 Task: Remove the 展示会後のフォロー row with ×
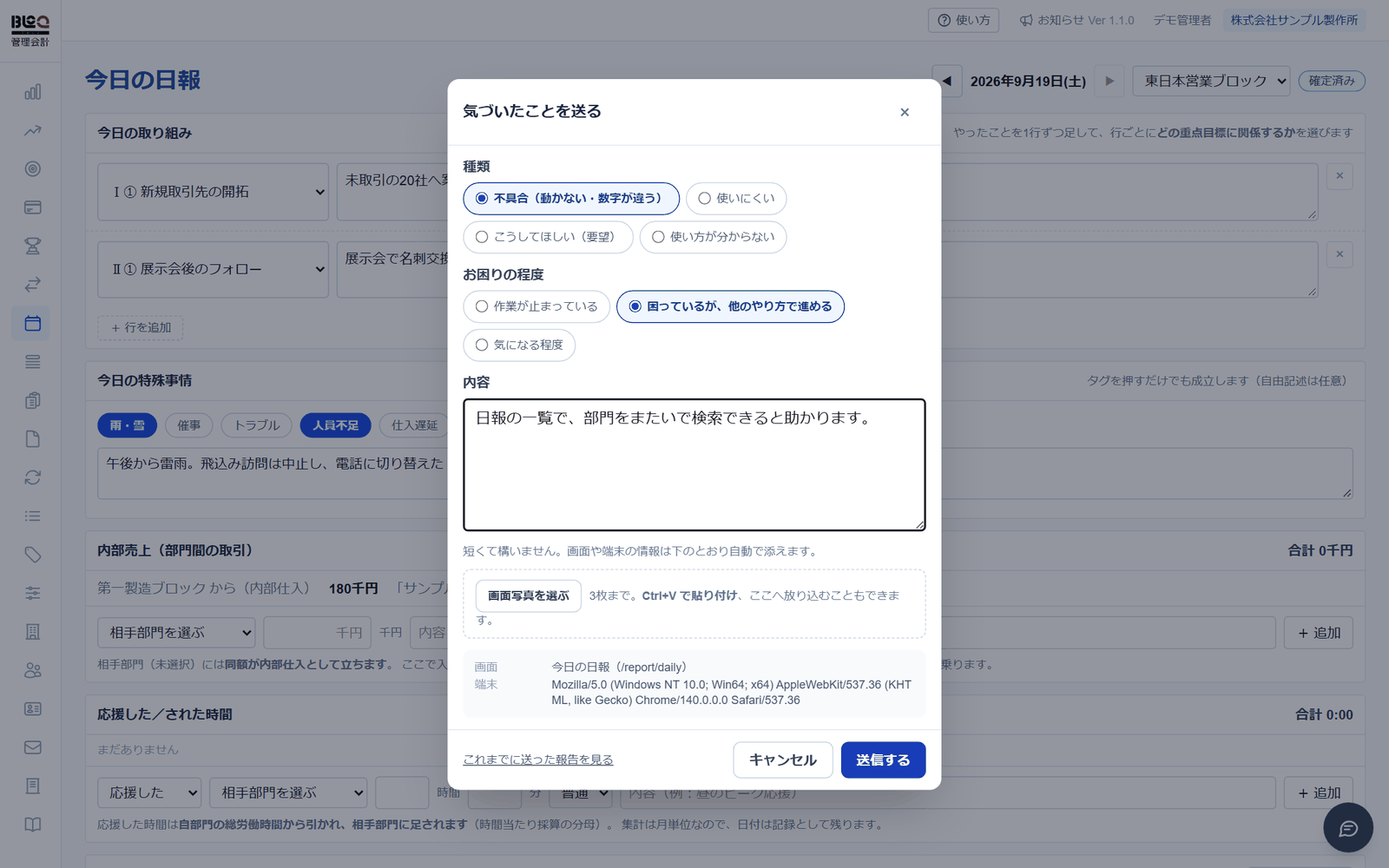click(x=1340, y=254)
